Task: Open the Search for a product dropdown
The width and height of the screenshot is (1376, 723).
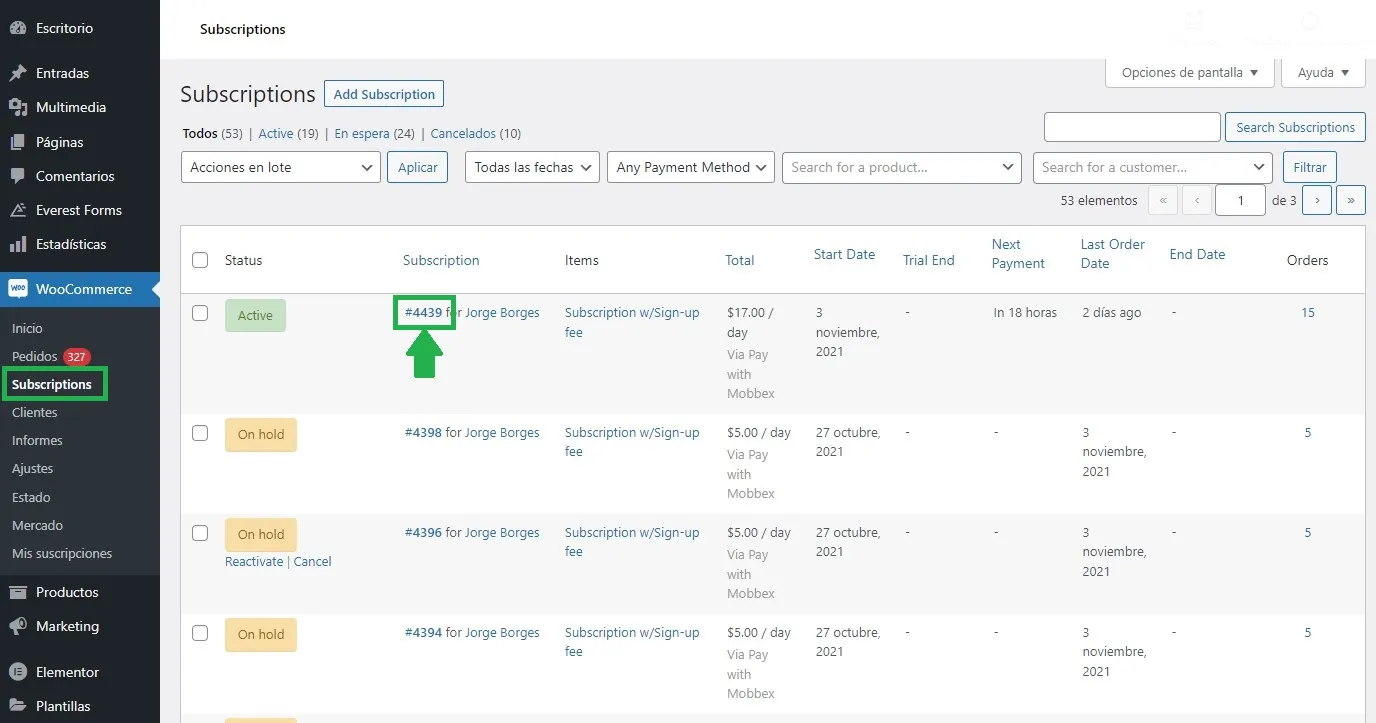Action: click(x=902, y=167)
